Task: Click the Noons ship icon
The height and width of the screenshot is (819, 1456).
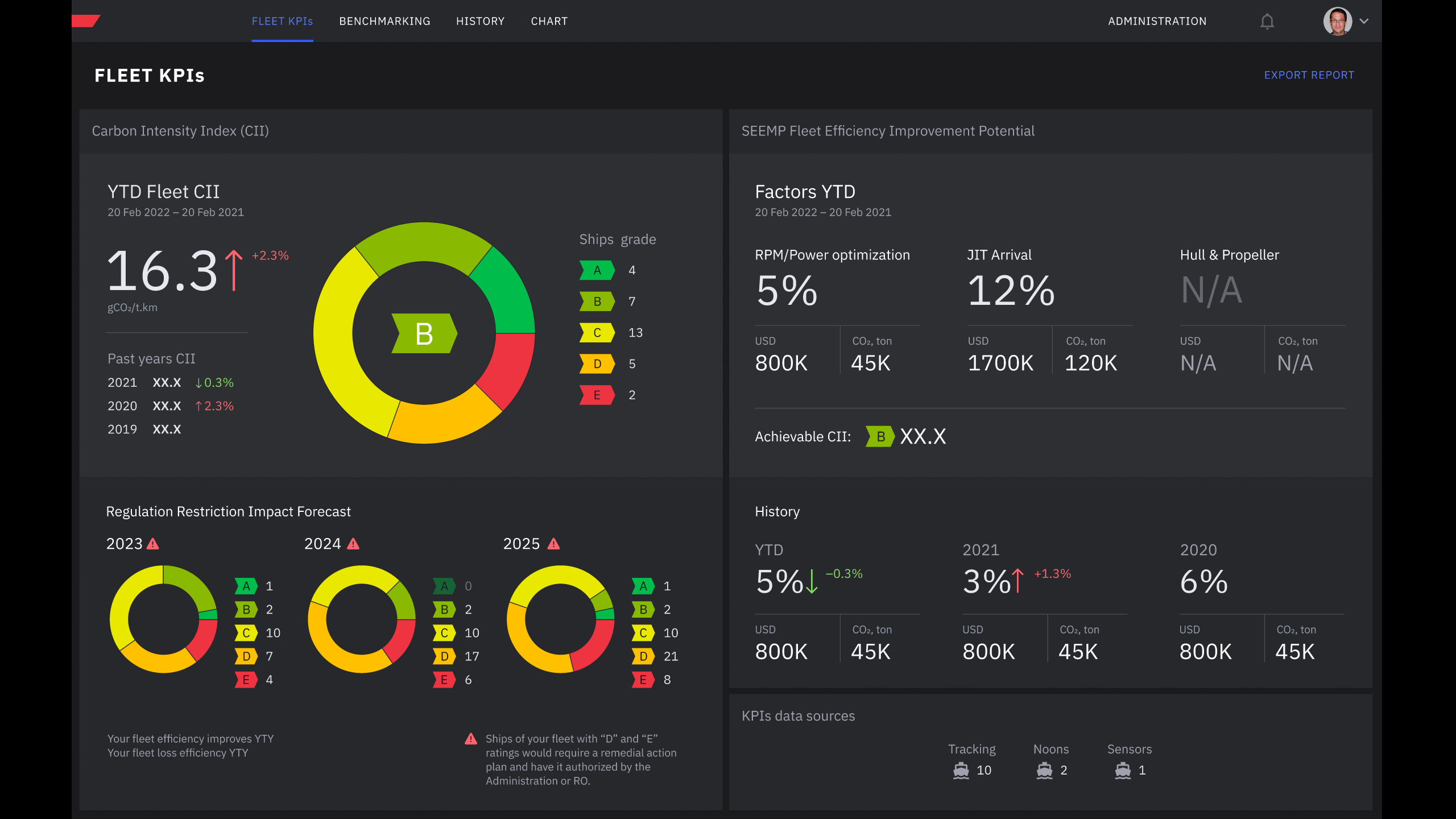Action: point(1044,770)
